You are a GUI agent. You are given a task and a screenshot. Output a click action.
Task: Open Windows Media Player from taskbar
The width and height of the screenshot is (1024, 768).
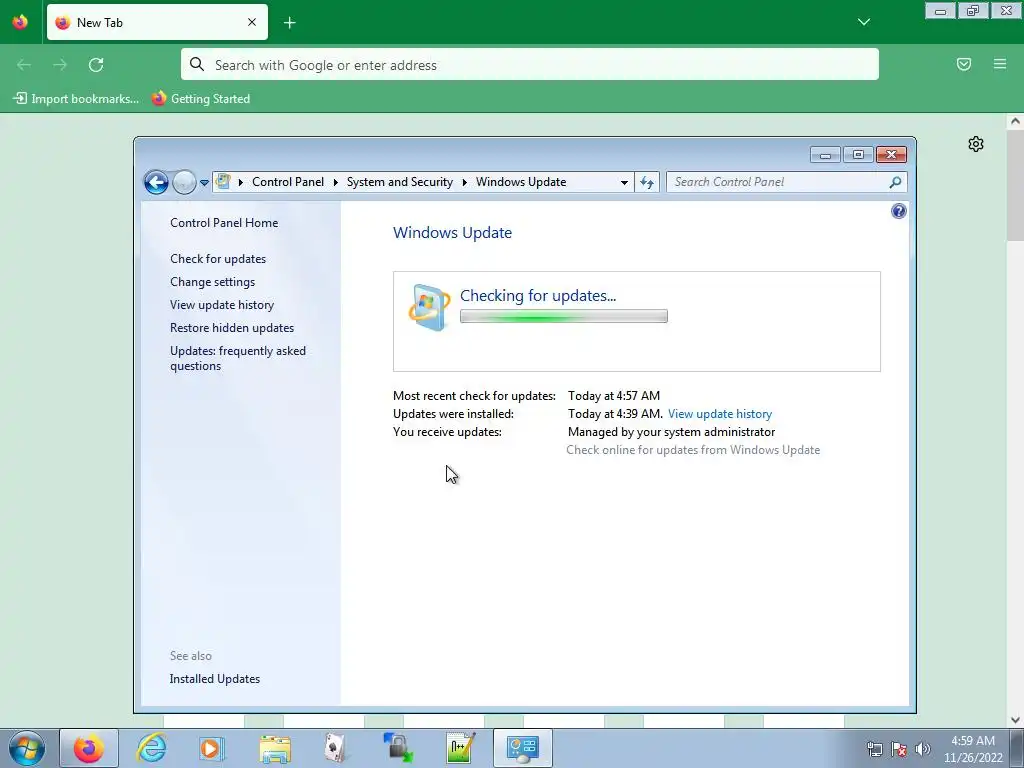[x=211, y=748]
